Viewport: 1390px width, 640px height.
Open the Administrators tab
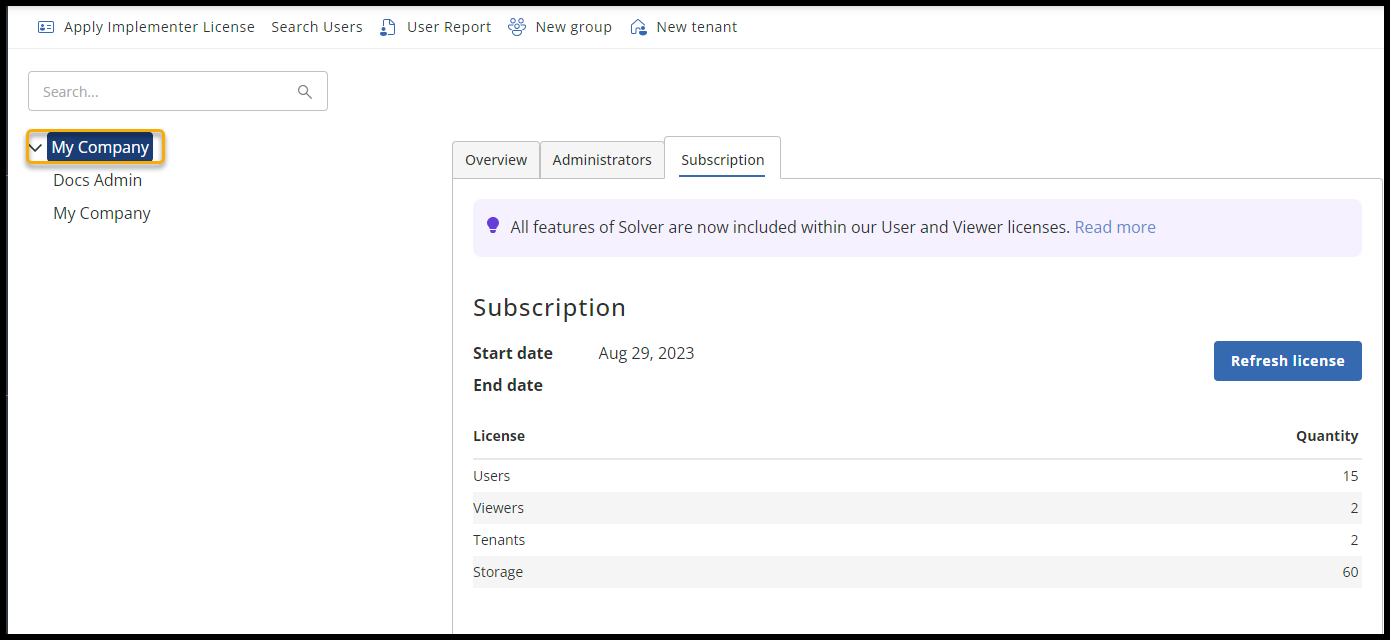[602, 160]
